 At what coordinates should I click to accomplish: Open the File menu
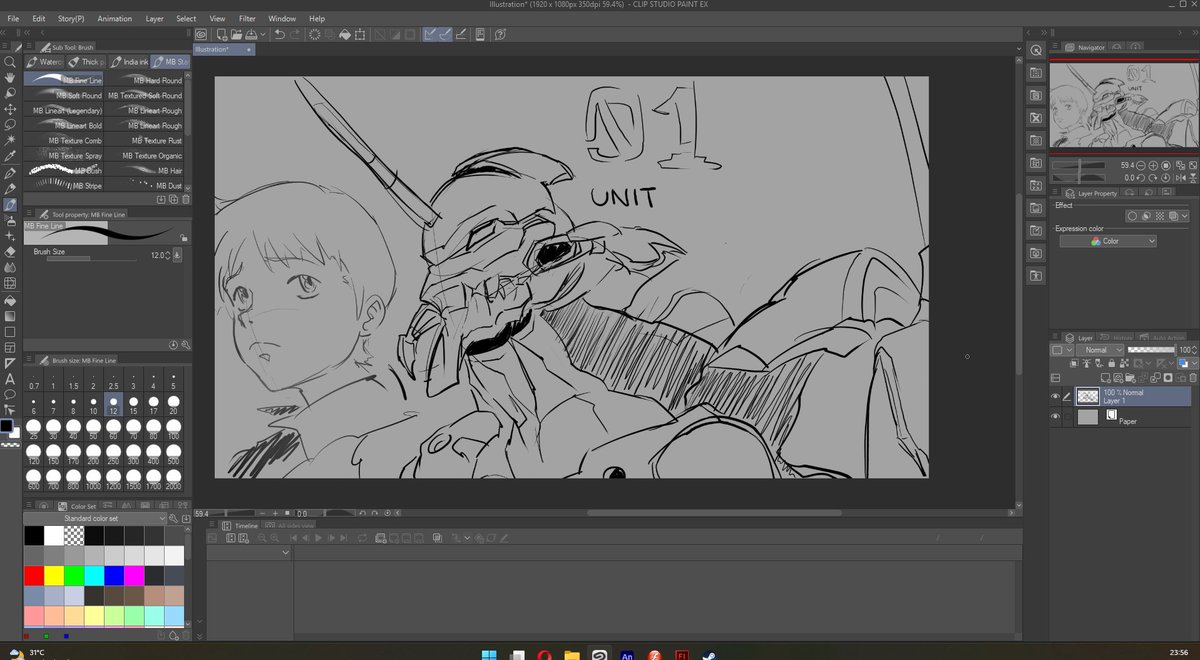click(x=14, y=18)
